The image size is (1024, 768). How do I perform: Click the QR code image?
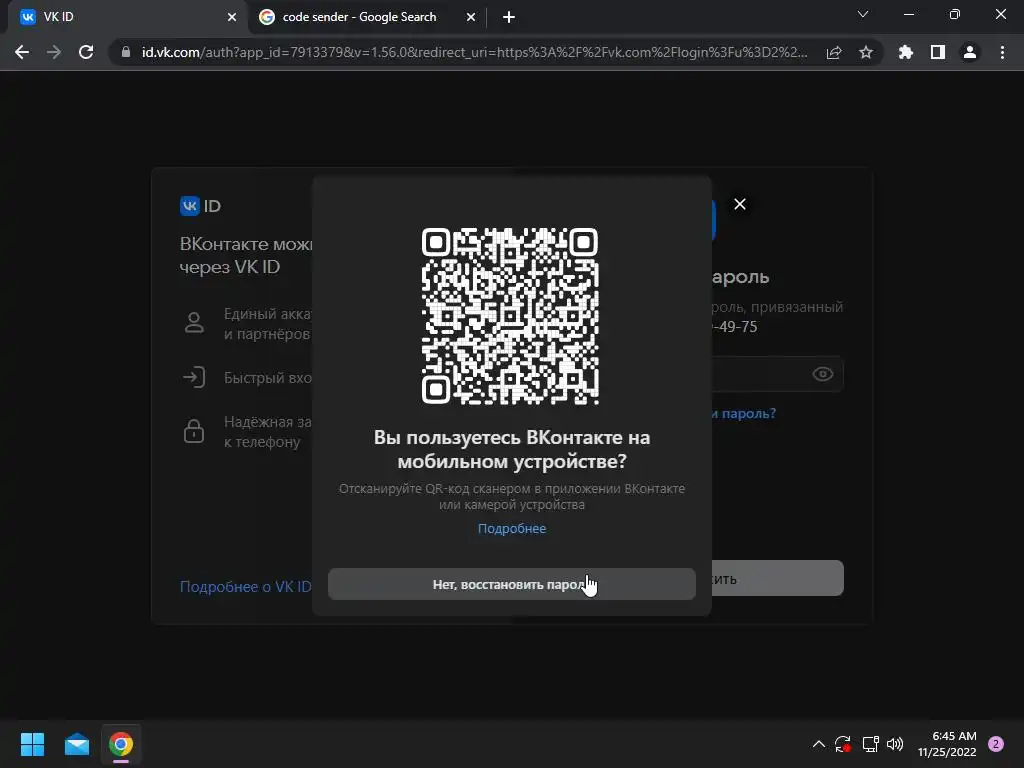coord(510,316)
